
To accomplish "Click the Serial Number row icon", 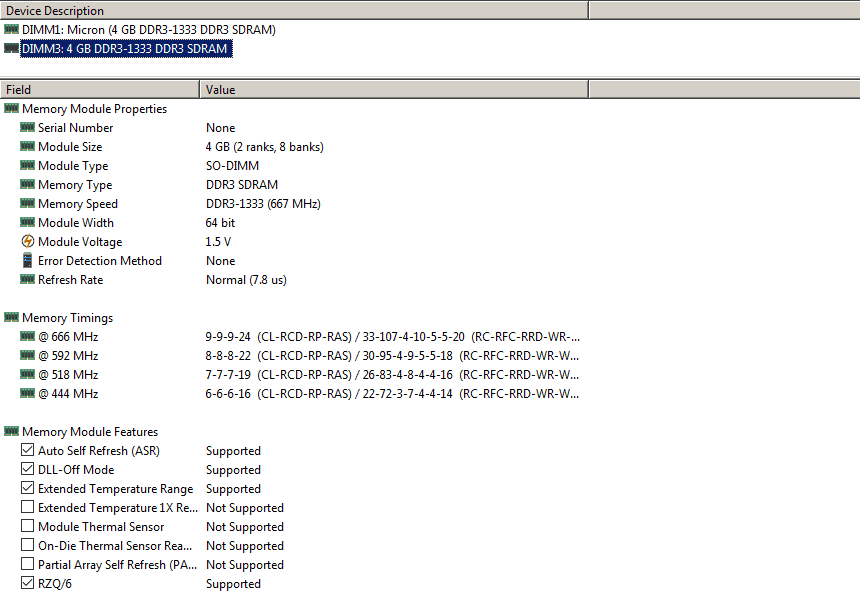I will click(27, 128).
